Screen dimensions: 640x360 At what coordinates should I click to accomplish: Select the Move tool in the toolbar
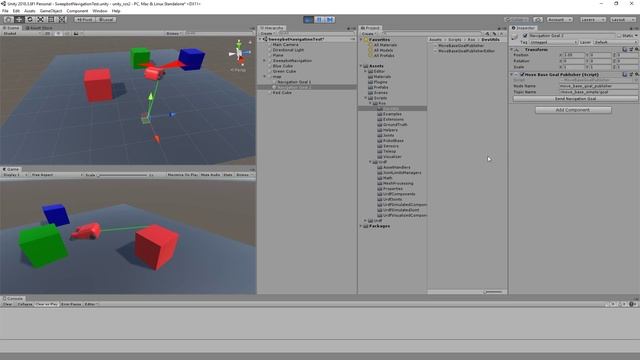coord(19,20)
